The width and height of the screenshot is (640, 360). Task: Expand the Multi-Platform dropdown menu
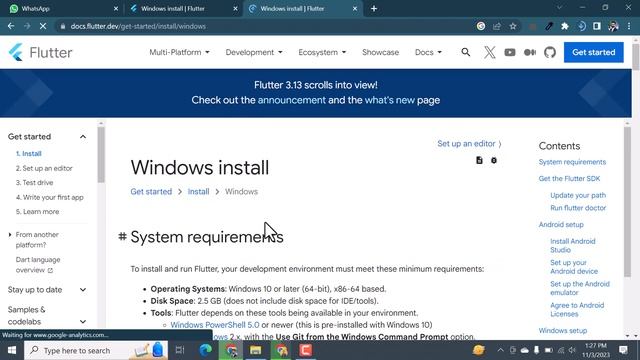[x=179, y=52]
